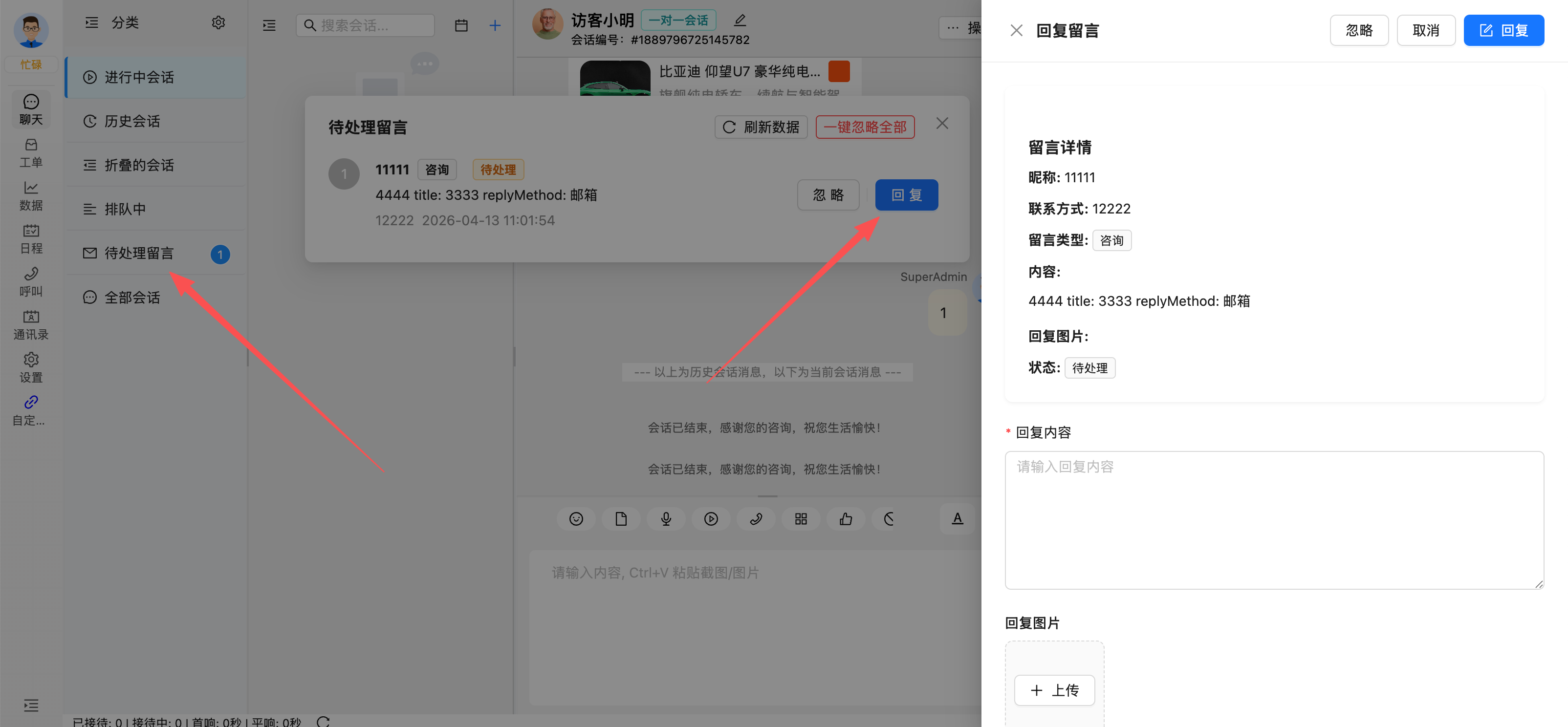Select 排队中 in the category list
The height and width of the screenshot is (727, 1568).
pyautogui.click(x=156, y=209)
